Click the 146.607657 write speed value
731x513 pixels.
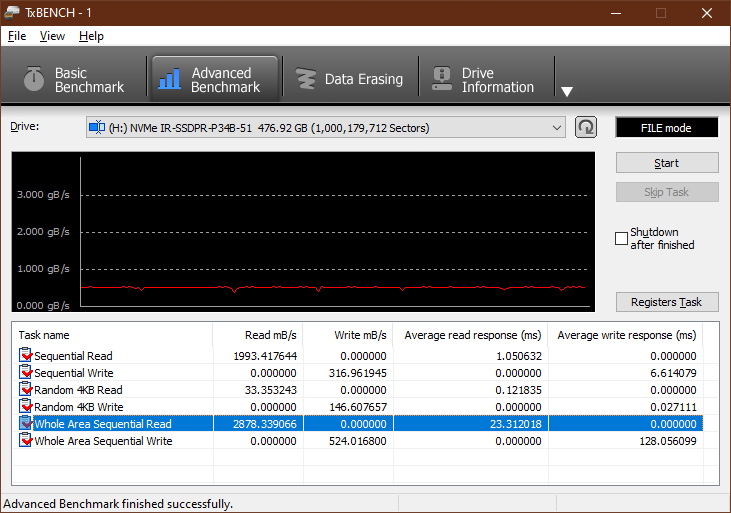pyautogui.click(x=358, y=407)
